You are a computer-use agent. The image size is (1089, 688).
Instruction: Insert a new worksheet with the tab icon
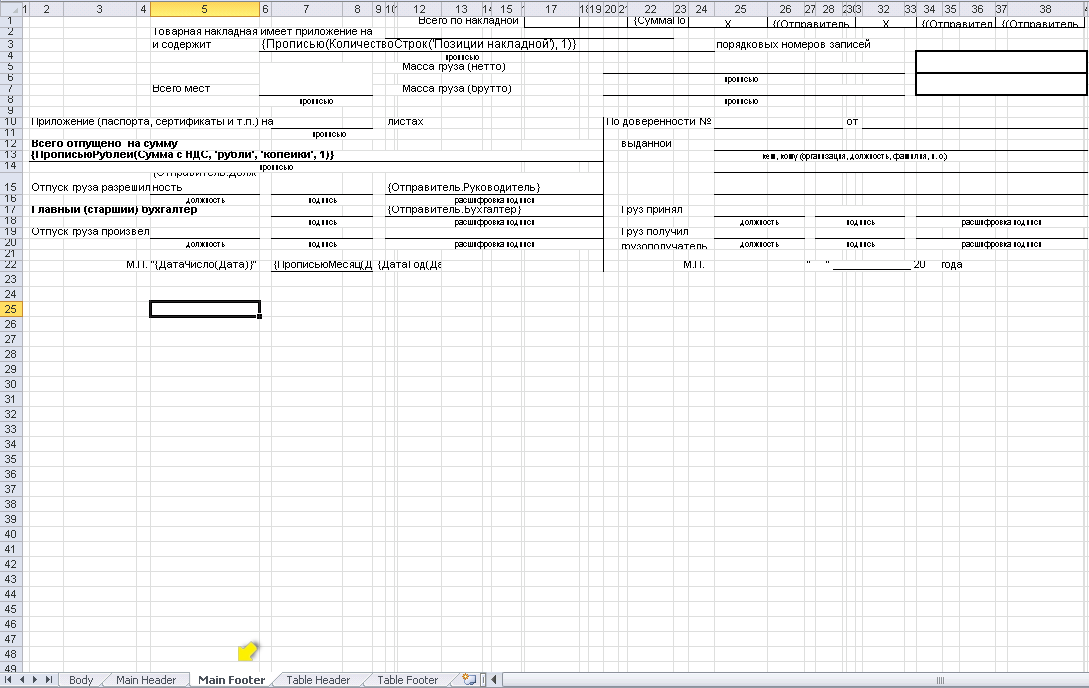pos(468,680)
